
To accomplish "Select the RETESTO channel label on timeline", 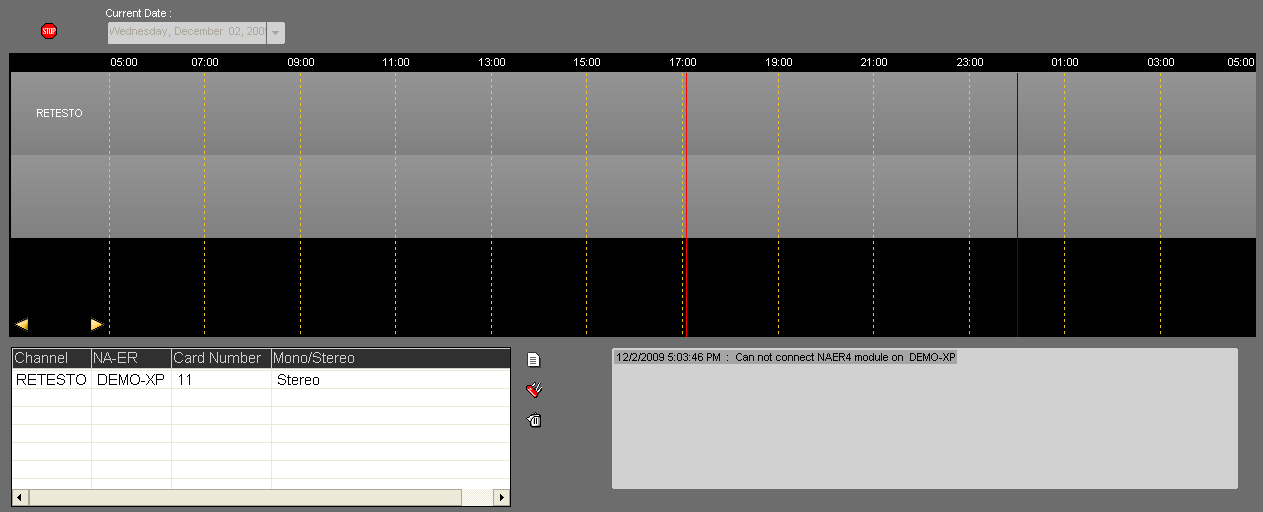I will (x=59, y=114).
